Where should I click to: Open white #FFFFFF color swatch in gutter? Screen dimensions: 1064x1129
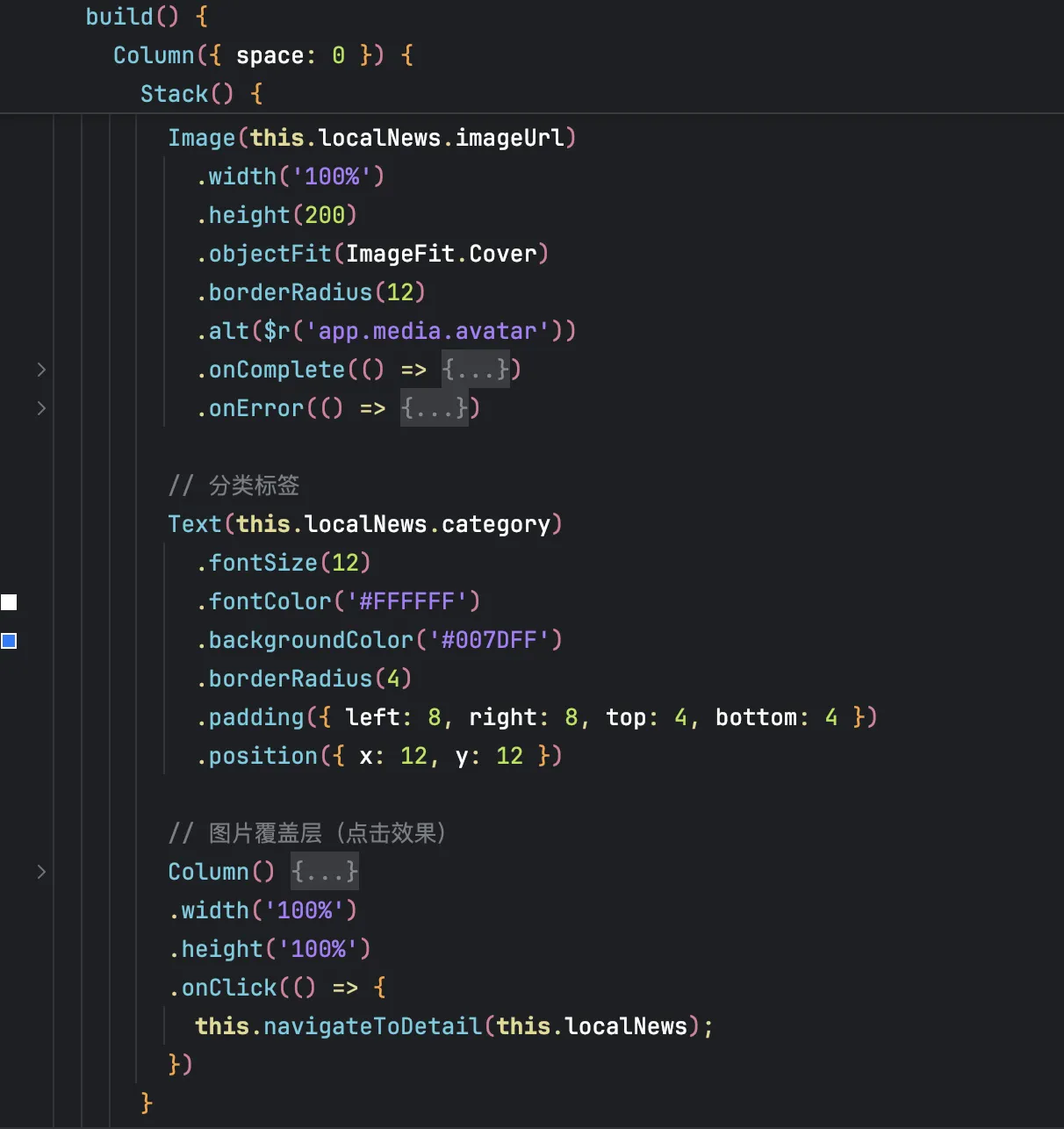[9, 602]
